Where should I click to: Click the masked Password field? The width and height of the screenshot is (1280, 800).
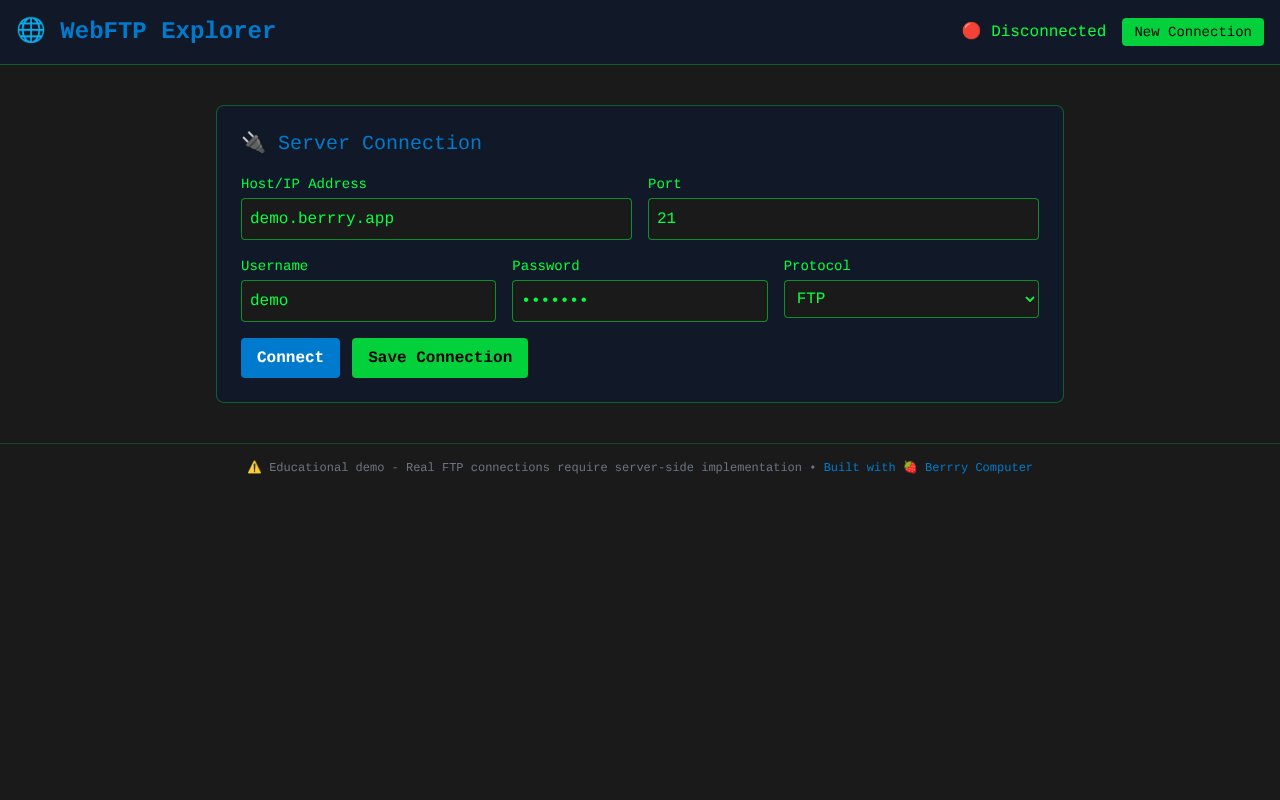click(640, 300)
